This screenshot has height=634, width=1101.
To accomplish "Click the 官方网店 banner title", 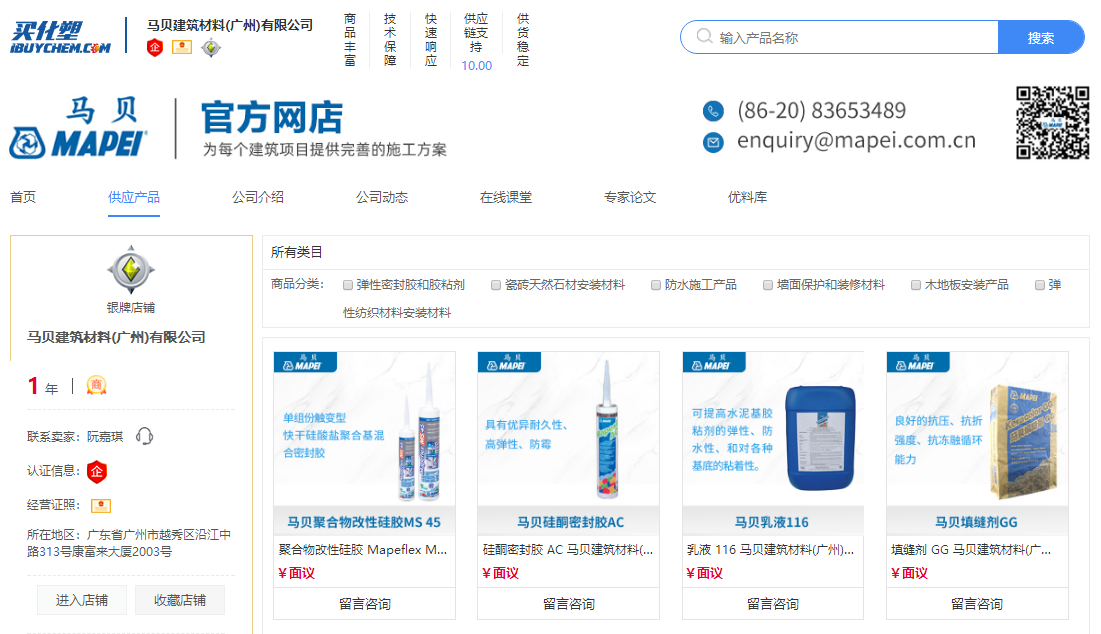I will coord(272,117).
